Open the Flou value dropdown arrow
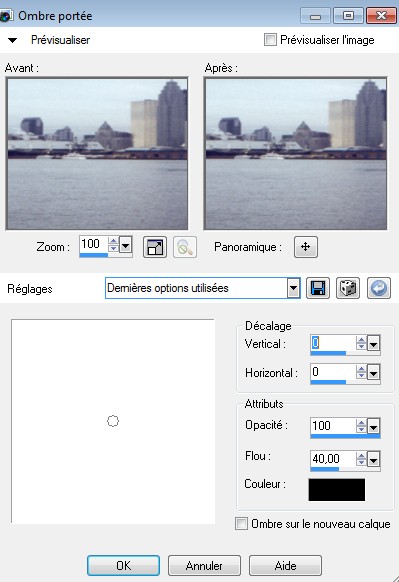Viewport: 399px width, 582px height. tap(373, 460)
